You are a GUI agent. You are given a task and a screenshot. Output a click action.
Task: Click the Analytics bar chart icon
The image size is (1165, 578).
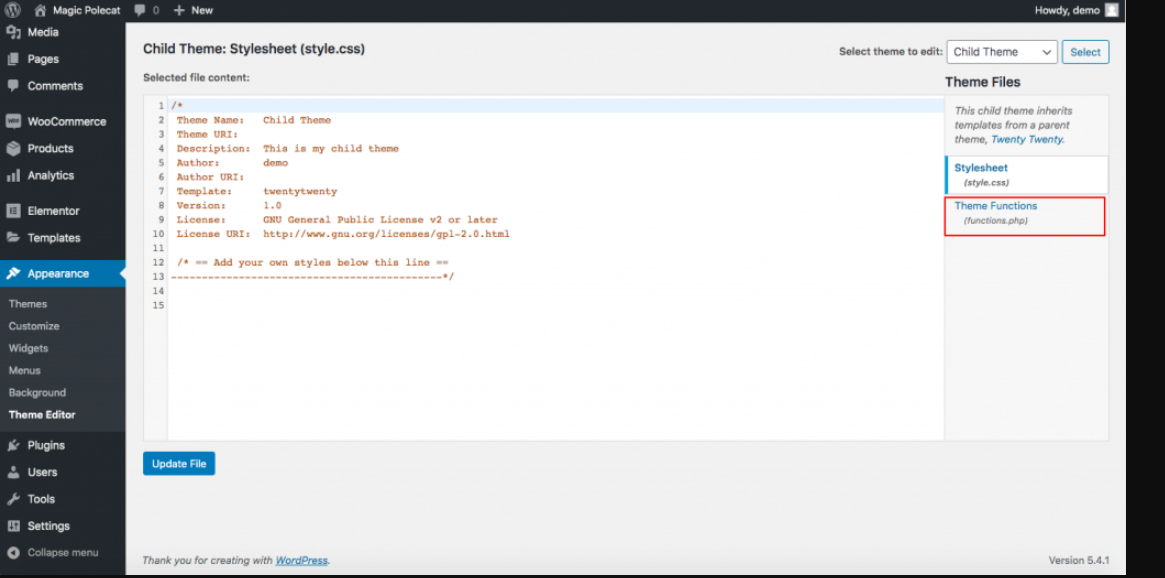13,176
